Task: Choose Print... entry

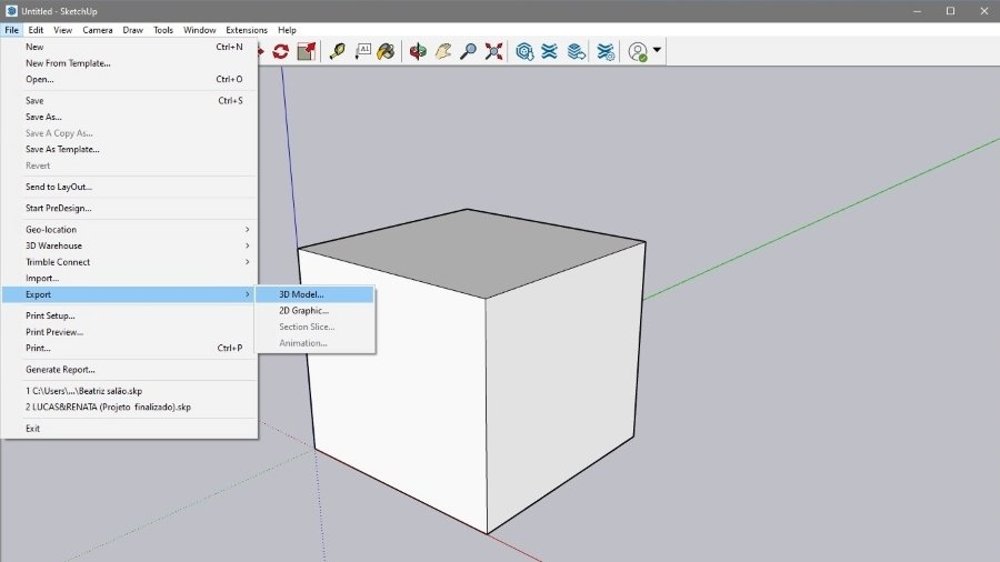Action: [x=129, y=348]
